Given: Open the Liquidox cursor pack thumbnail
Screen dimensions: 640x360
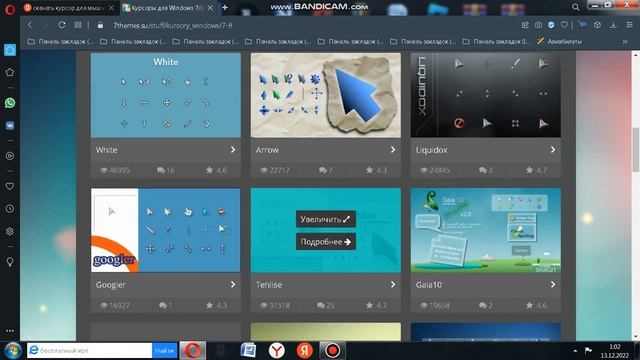Looking at the screenshot, I should pyautogui.click(x=486, y=95).
